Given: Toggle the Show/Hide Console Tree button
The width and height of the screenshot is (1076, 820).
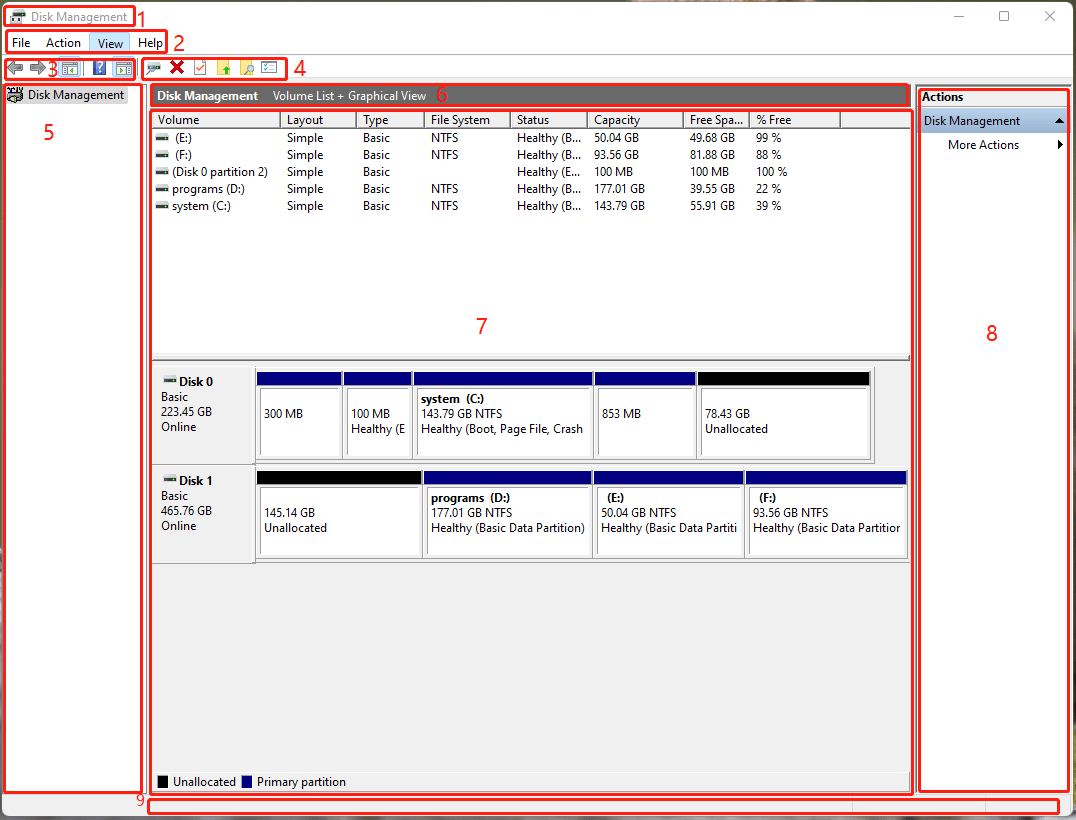Looking at the screenshot, I should tap(70, 68).
